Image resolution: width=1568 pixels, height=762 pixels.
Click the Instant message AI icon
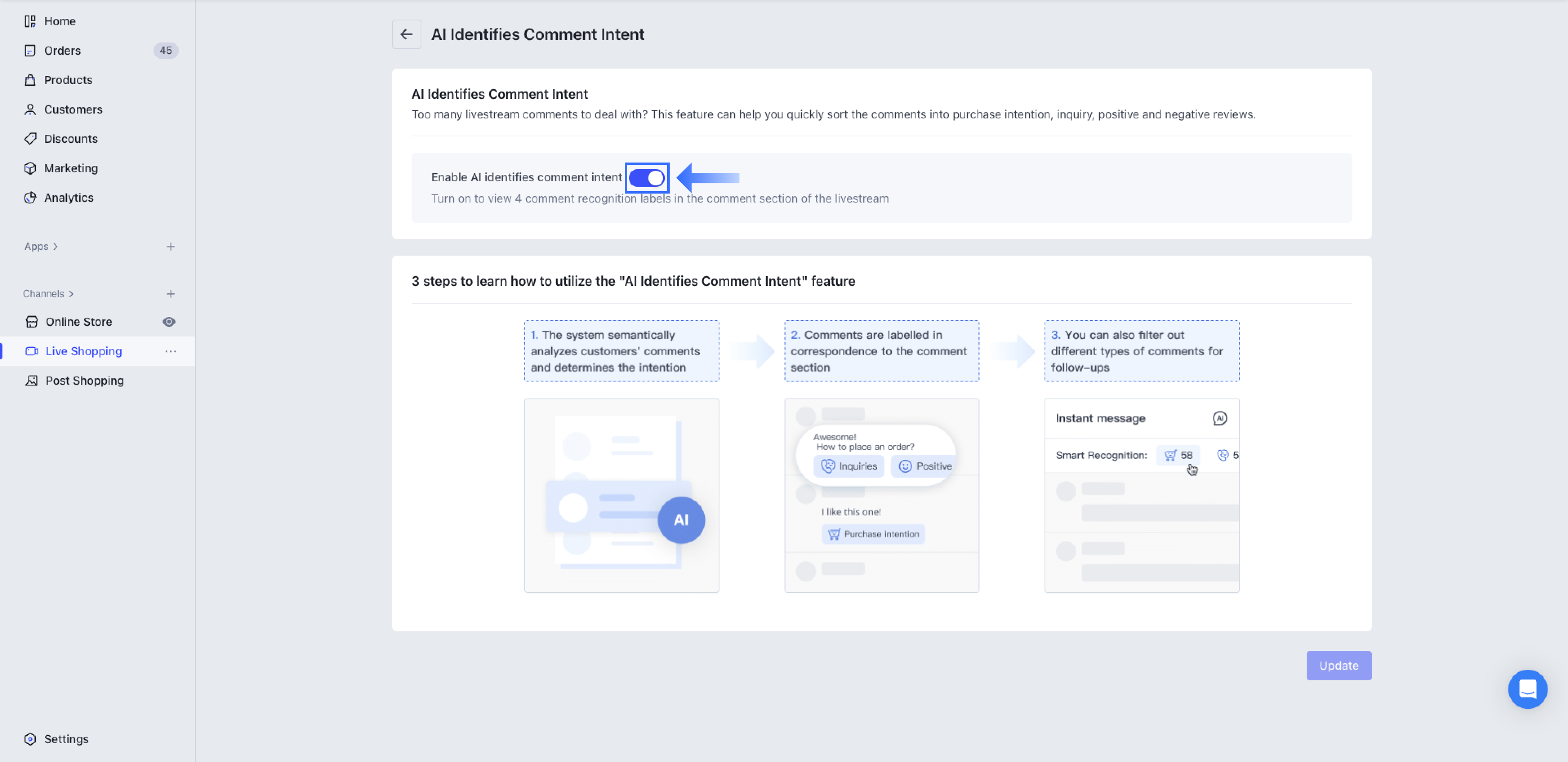click(x=1219, y=418)
